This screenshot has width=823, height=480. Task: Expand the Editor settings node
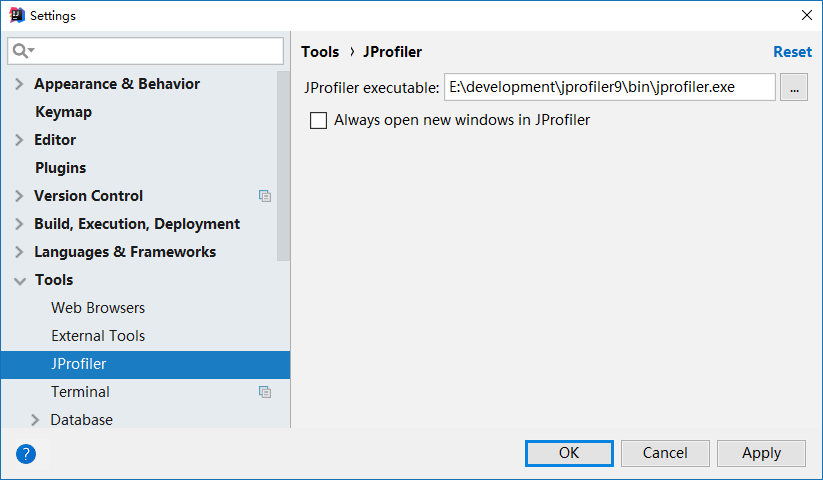(x=19, y=140)
